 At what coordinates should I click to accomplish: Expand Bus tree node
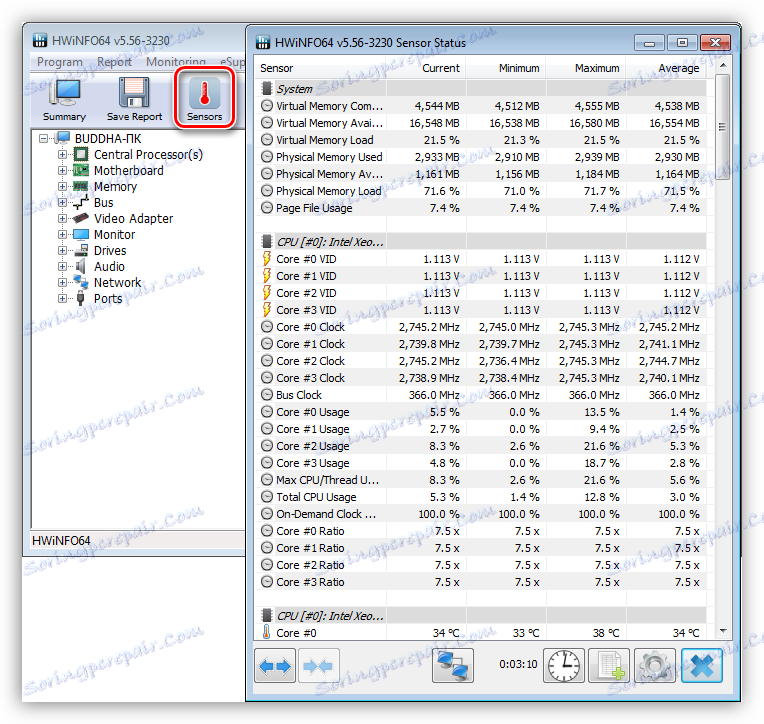62,202
